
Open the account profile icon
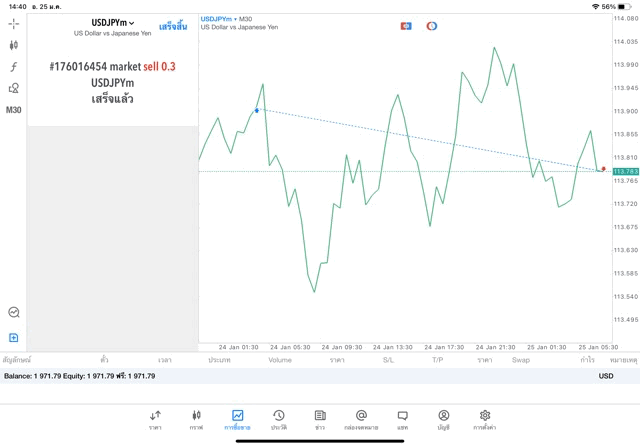[443, 418]
